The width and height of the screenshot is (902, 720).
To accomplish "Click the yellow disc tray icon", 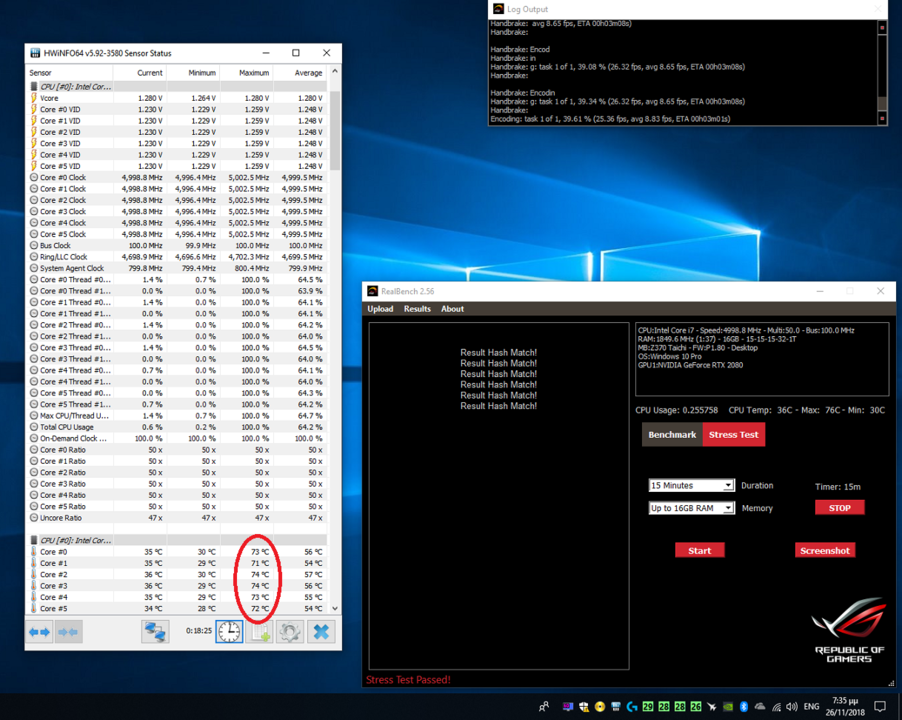I will pyautogui.click(x=599, y=707).
